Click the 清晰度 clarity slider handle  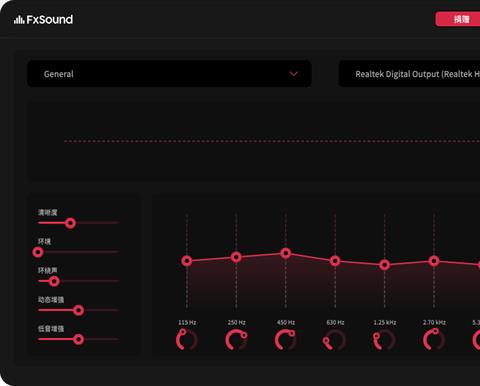[x=70, y=223]
